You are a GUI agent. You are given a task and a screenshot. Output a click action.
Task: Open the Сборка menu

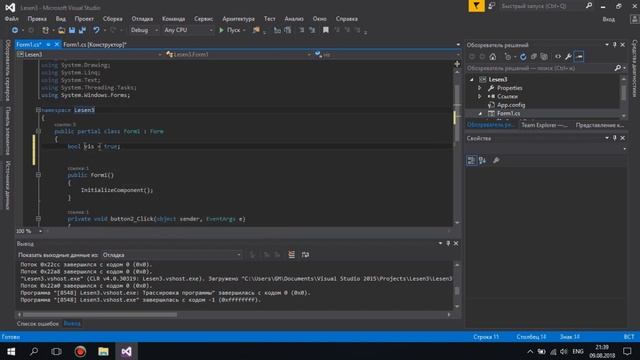tap(113, 19)
